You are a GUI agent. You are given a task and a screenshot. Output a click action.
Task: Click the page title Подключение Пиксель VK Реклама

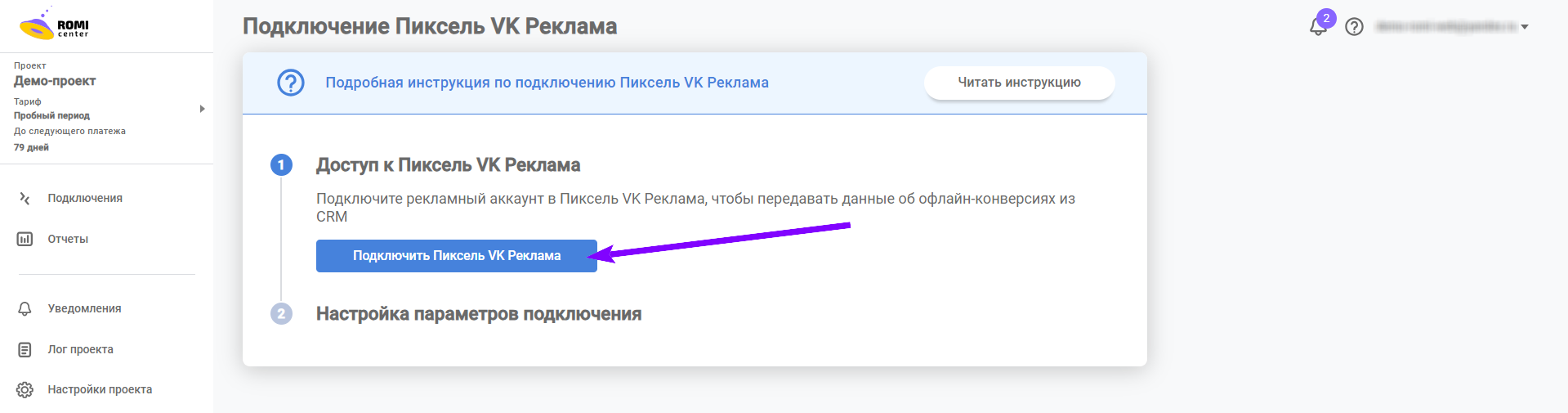tap(430, 26)
